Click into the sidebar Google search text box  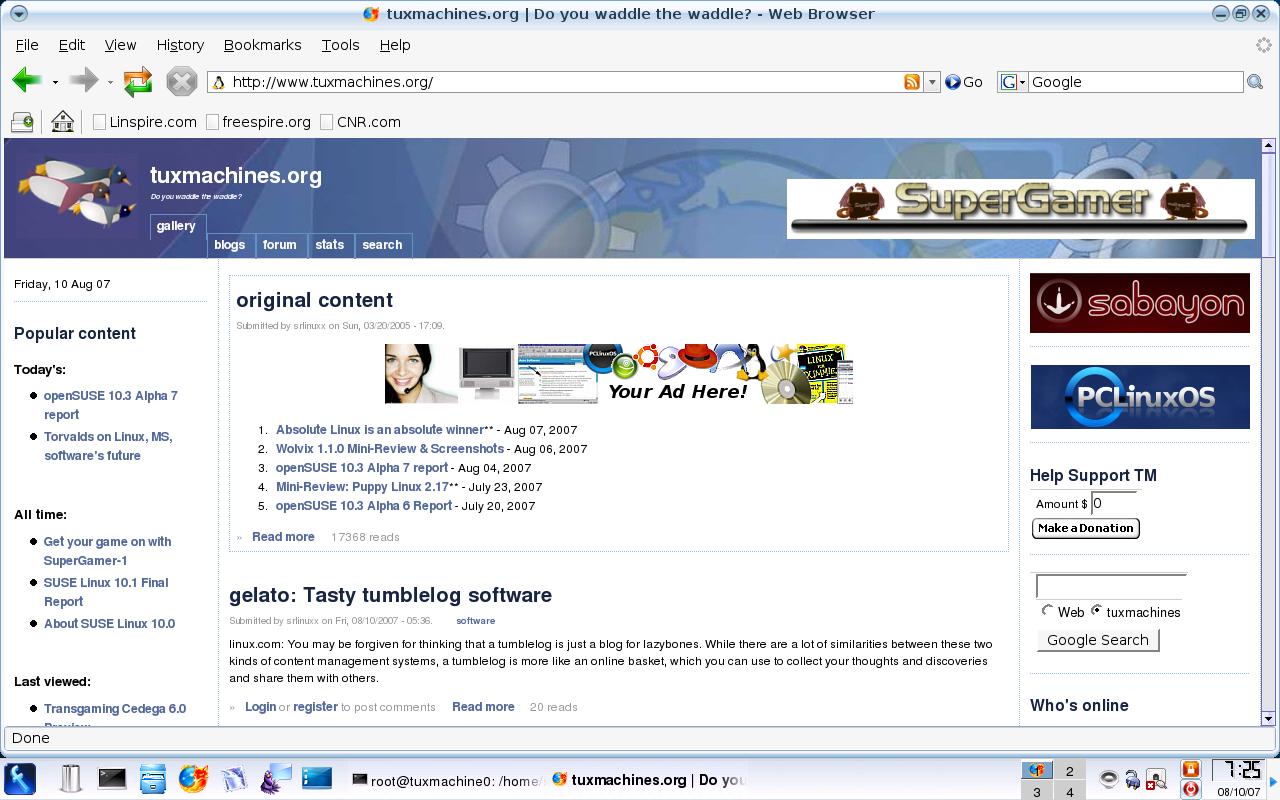pos(1111,586)
